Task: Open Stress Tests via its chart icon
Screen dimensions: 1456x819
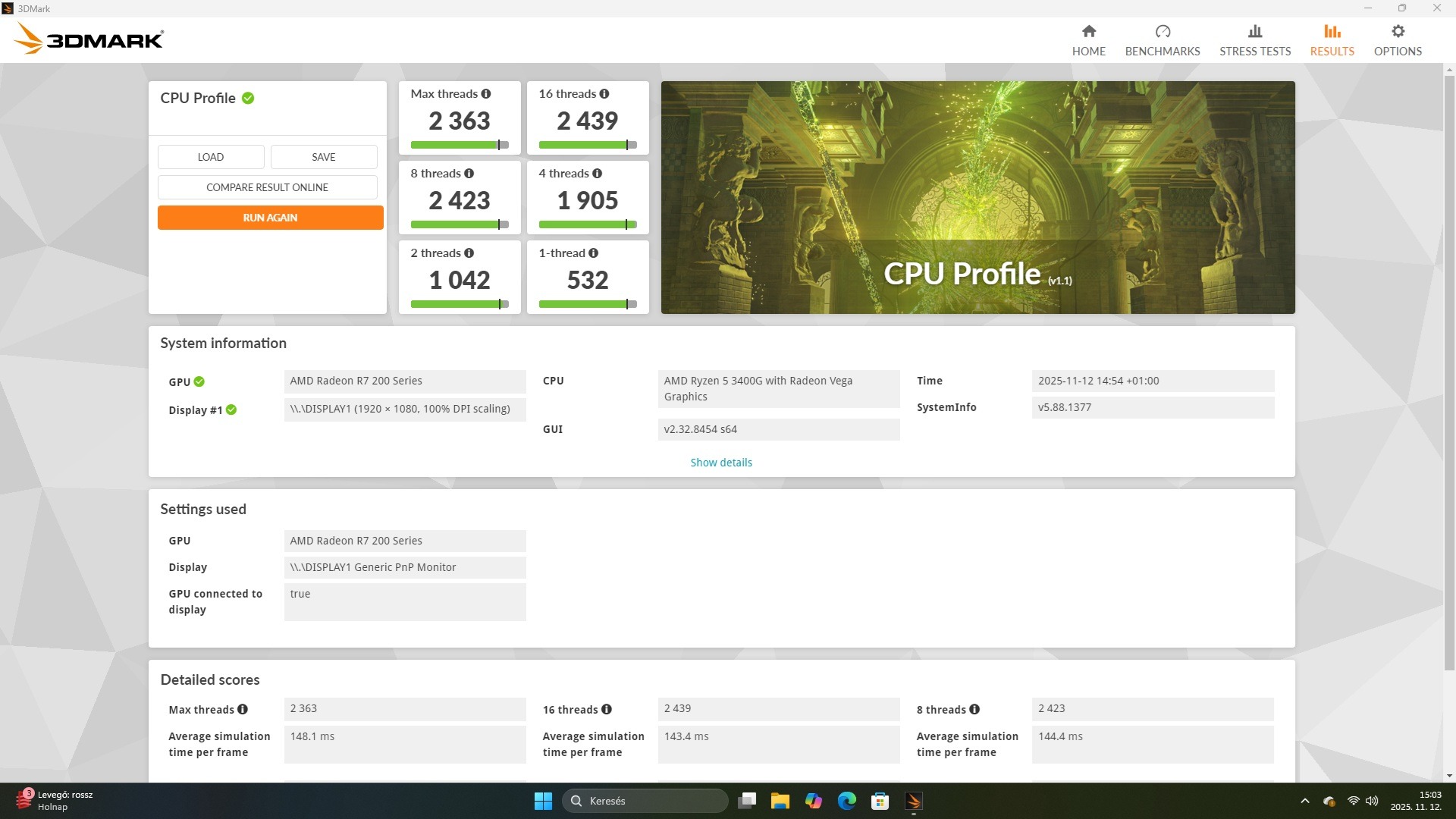Action: (x=1255, y=32)
